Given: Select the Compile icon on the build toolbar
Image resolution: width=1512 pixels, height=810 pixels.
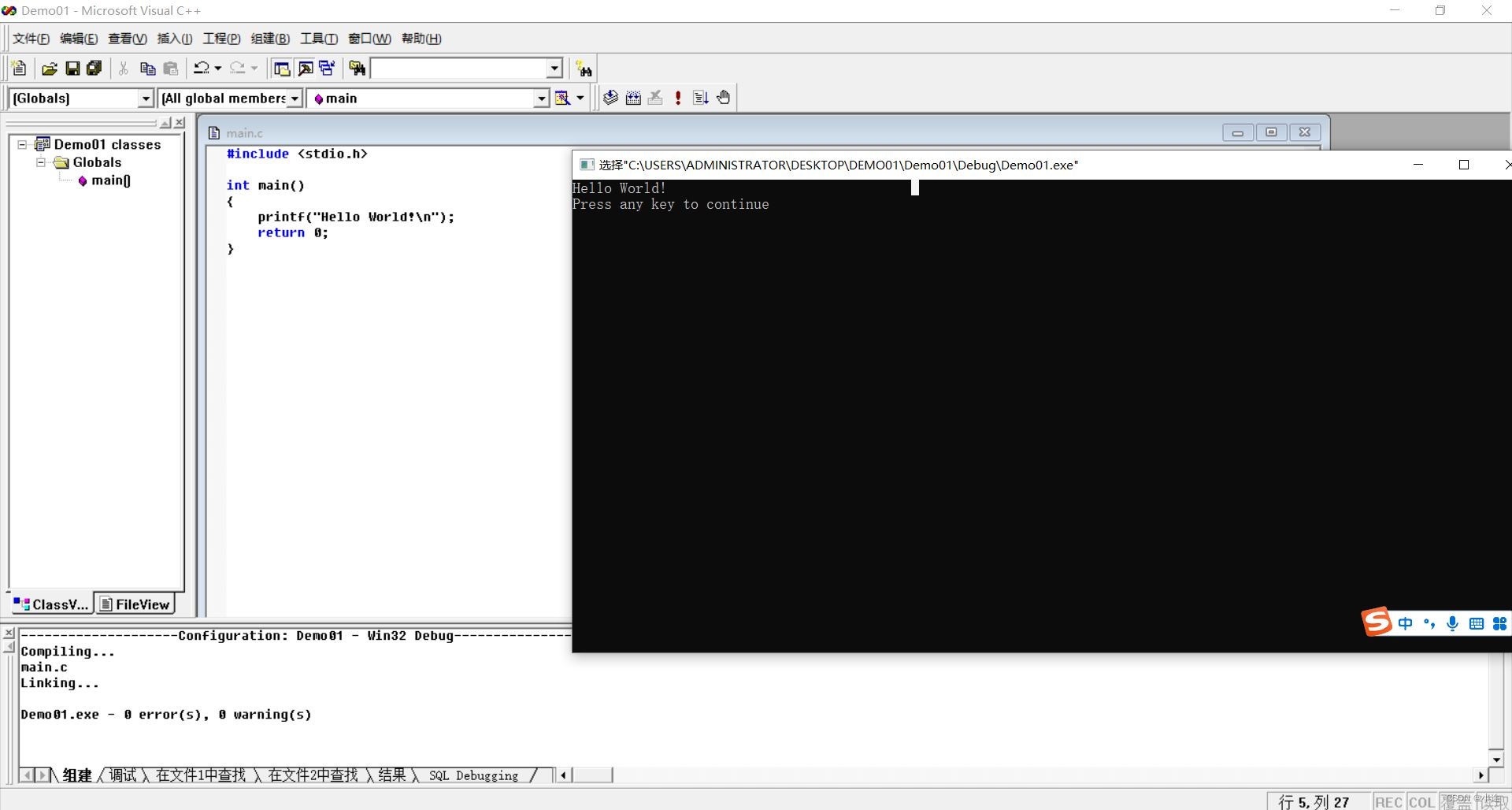Looking at the screenshot, I should 610,97.
